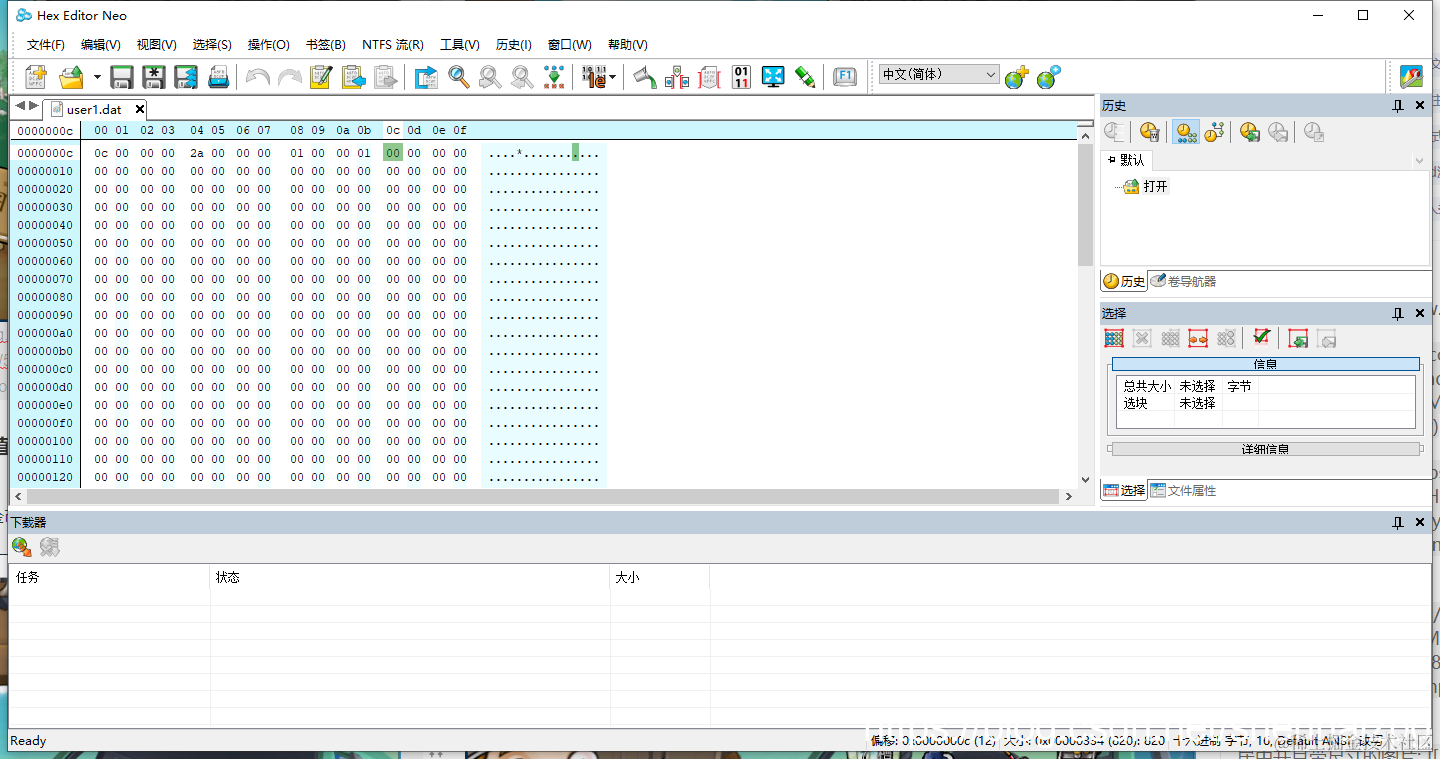Open the 中文(简体) language combo box
Viewport: 1440px width, 759px height.
(x=939, y=74)
